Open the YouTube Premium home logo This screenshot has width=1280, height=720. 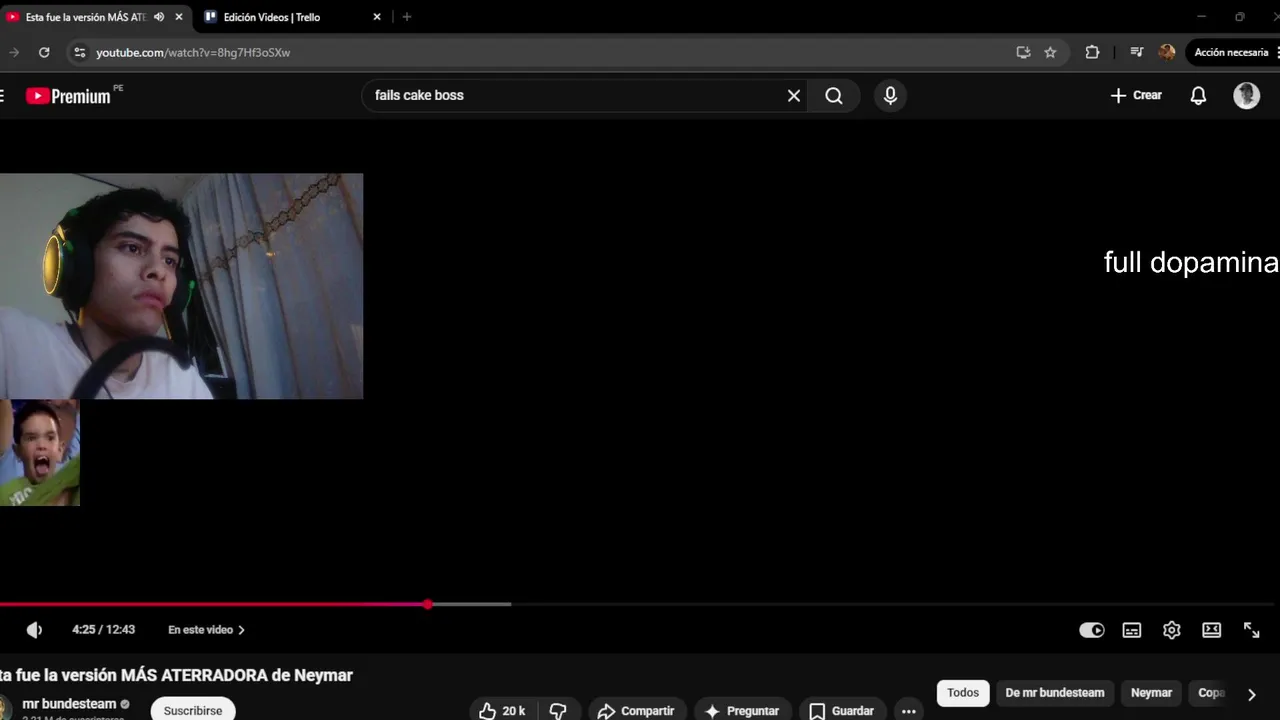click(68, 96)
